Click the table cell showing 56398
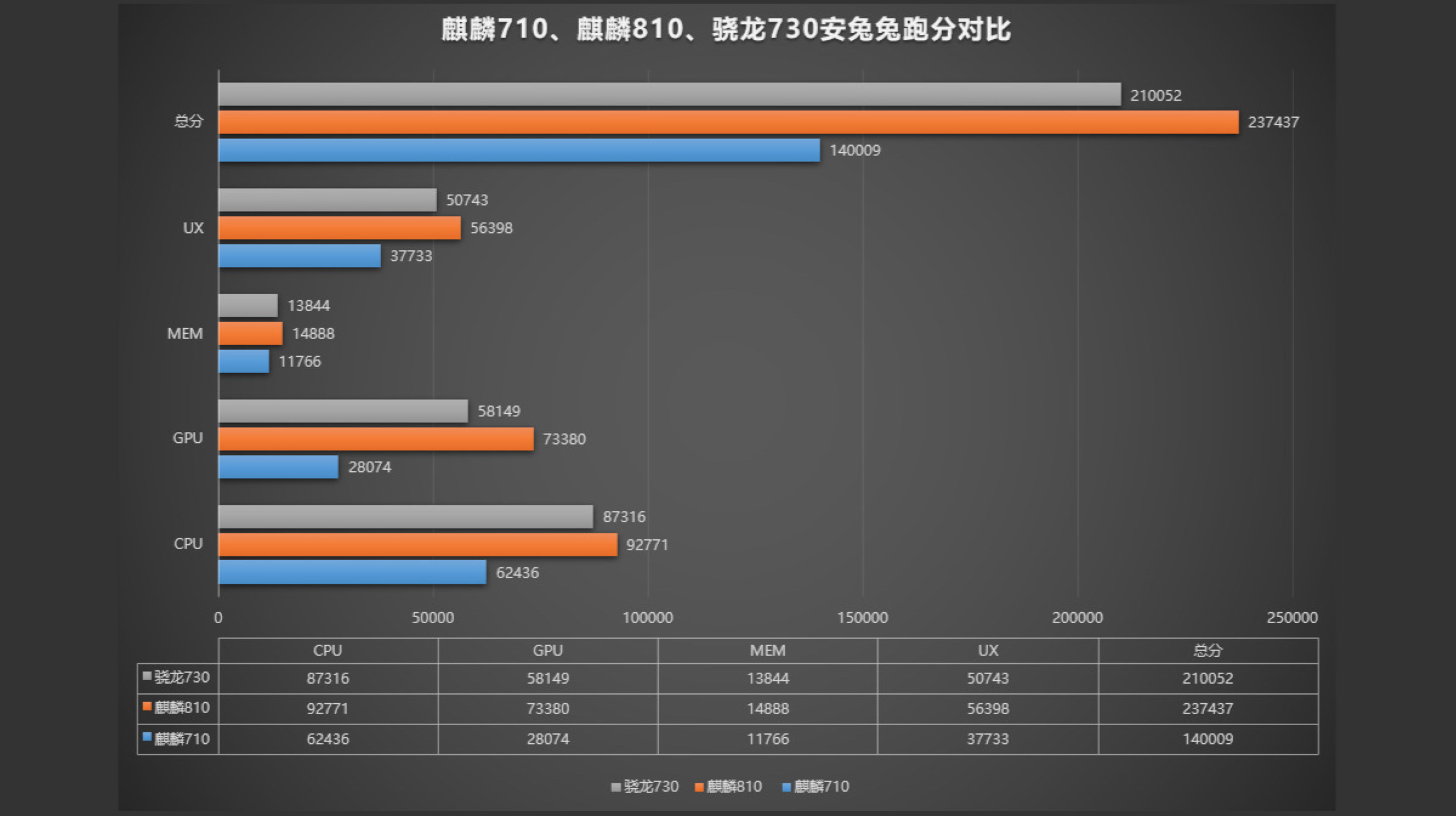The image size is (1456, 816). coord(988,708)
